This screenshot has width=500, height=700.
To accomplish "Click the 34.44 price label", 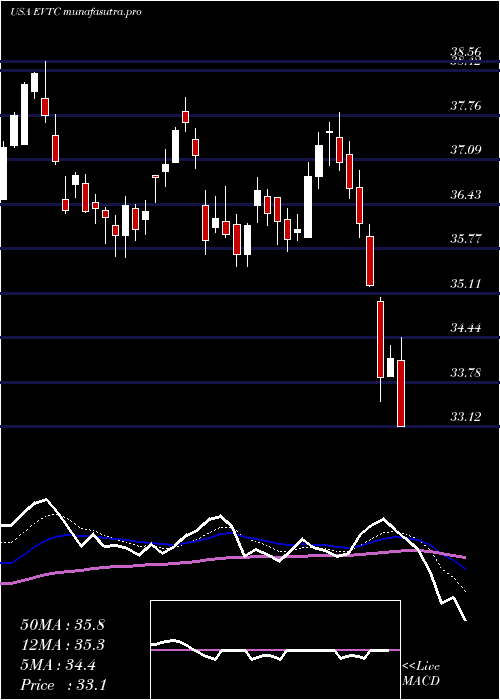I will coord(466,328).
